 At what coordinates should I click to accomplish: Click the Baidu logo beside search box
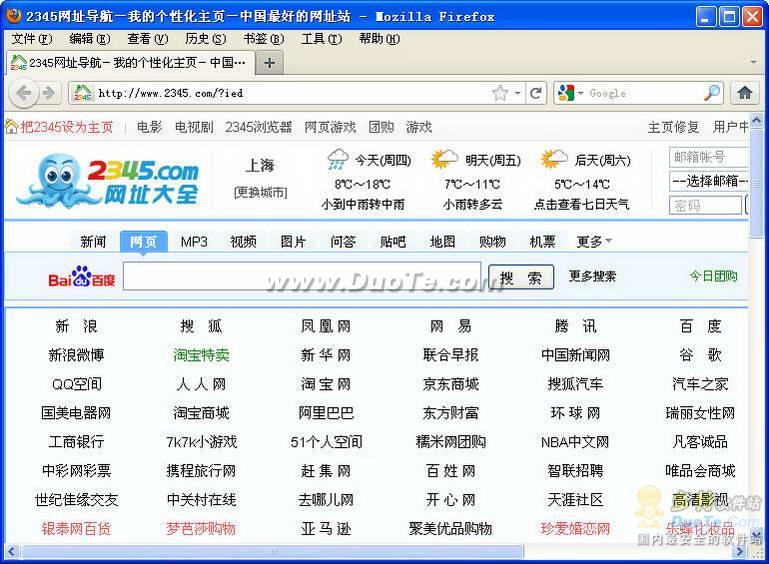click(x=82, y=277)
